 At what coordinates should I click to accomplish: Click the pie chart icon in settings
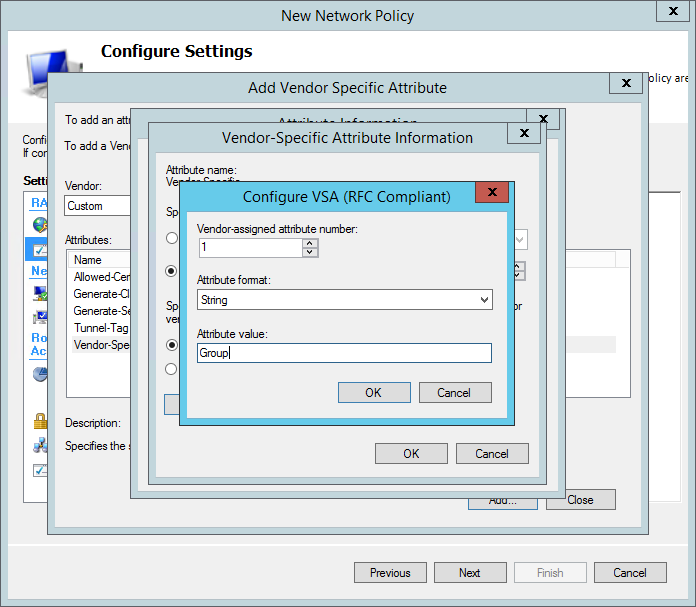click(40, 374)
